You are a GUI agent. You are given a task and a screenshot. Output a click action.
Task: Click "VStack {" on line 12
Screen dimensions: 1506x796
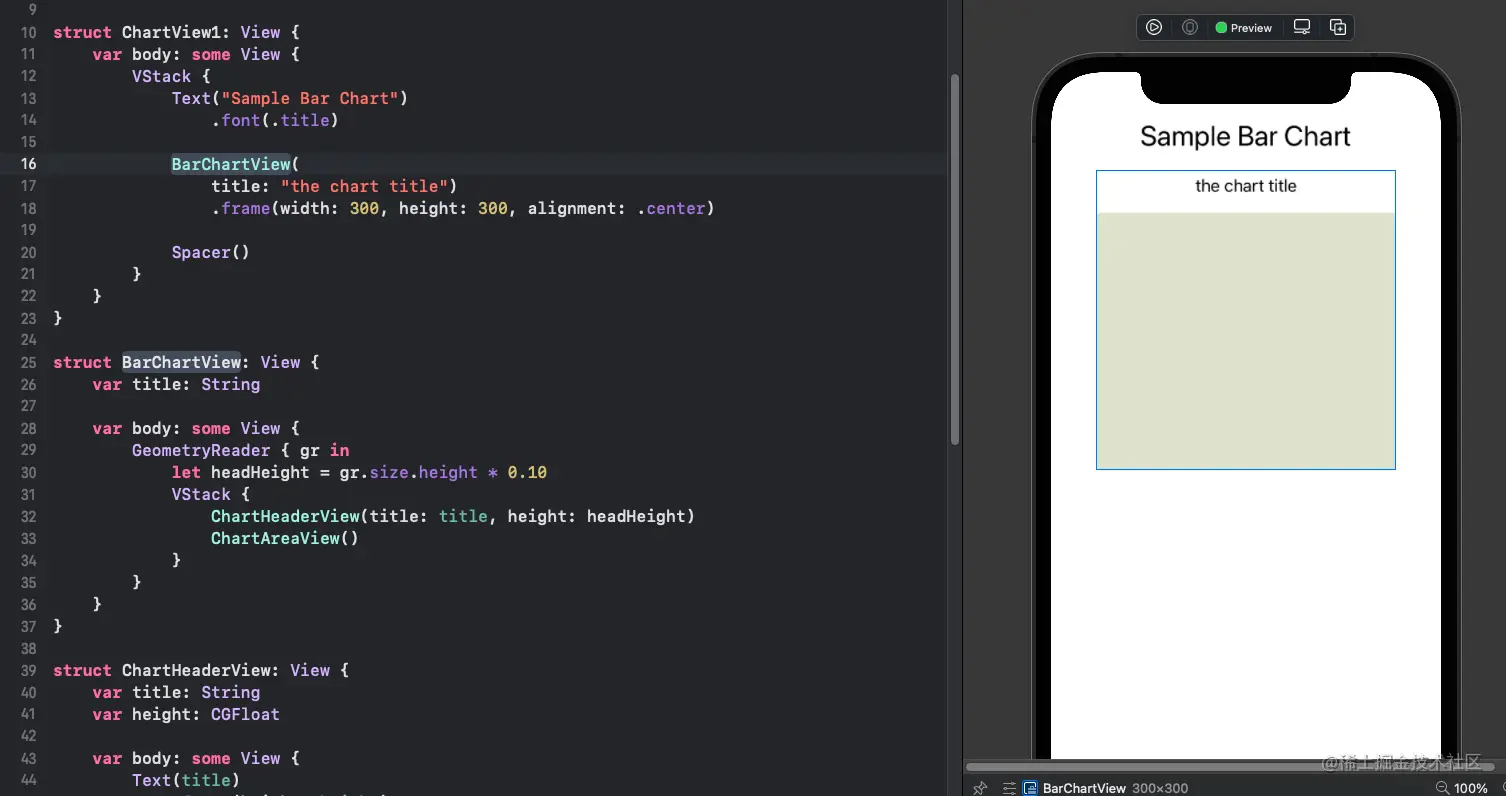(x=171, y=76)
